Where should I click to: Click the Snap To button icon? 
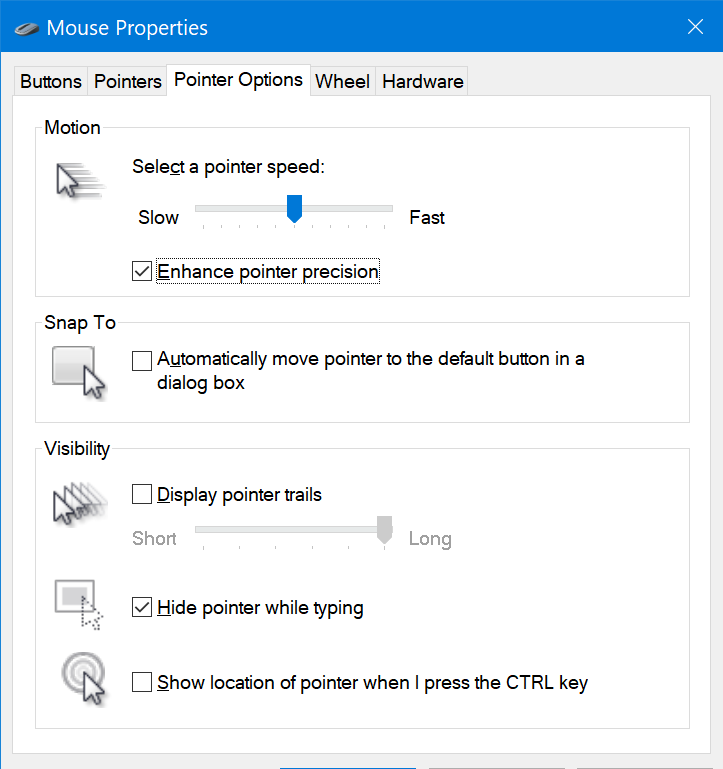(79, 372)
